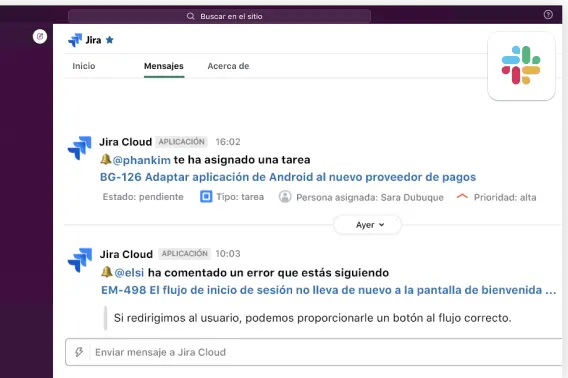The height and width of the screenshot is (378, 568).
Task: Click the high priority arrow icon
Action: tap(462, 196)
